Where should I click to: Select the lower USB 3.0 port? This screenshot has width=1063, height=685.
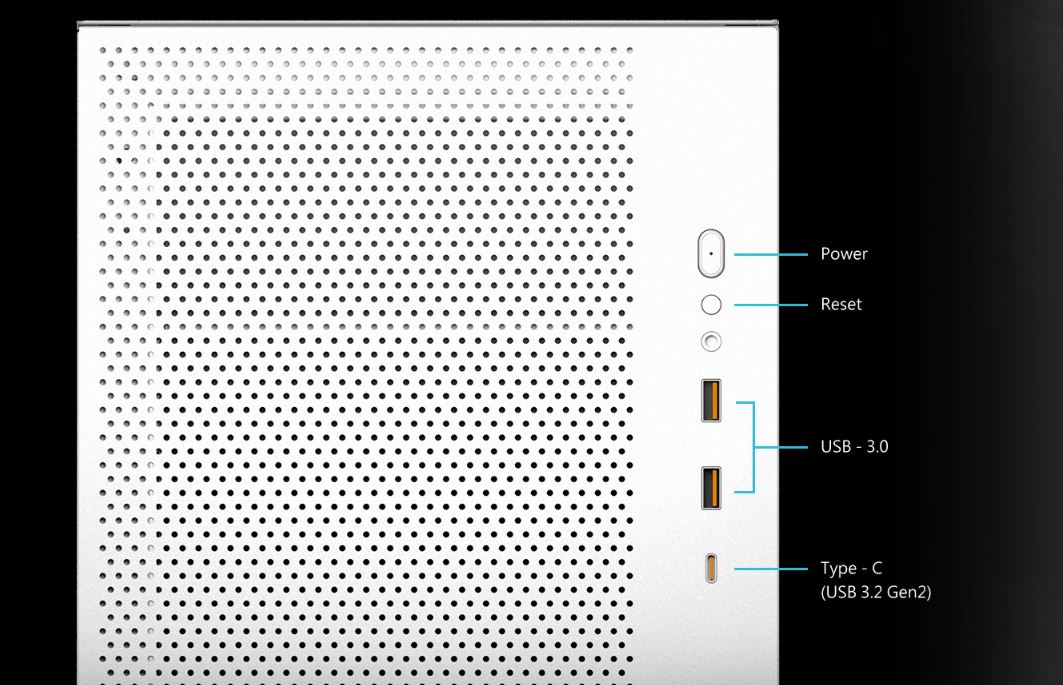coord(711,487)
